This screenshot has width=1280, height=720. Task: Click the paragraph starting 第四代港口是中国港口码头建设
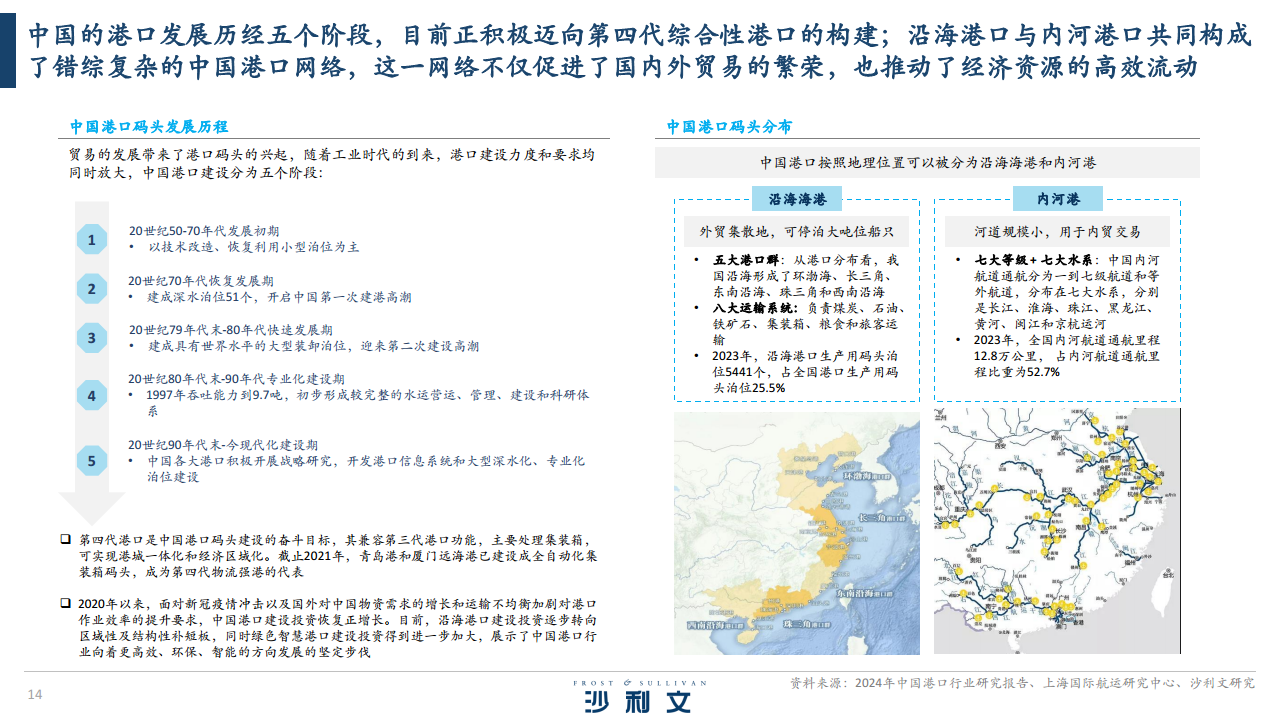(x=338, y=556)
